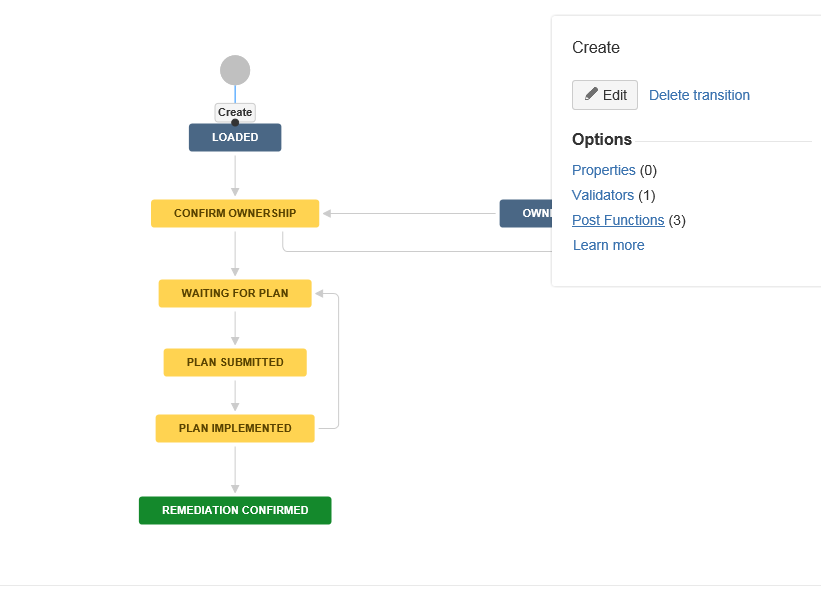Open the Post Functions link

pyautogui.click(x=618, y=220)
